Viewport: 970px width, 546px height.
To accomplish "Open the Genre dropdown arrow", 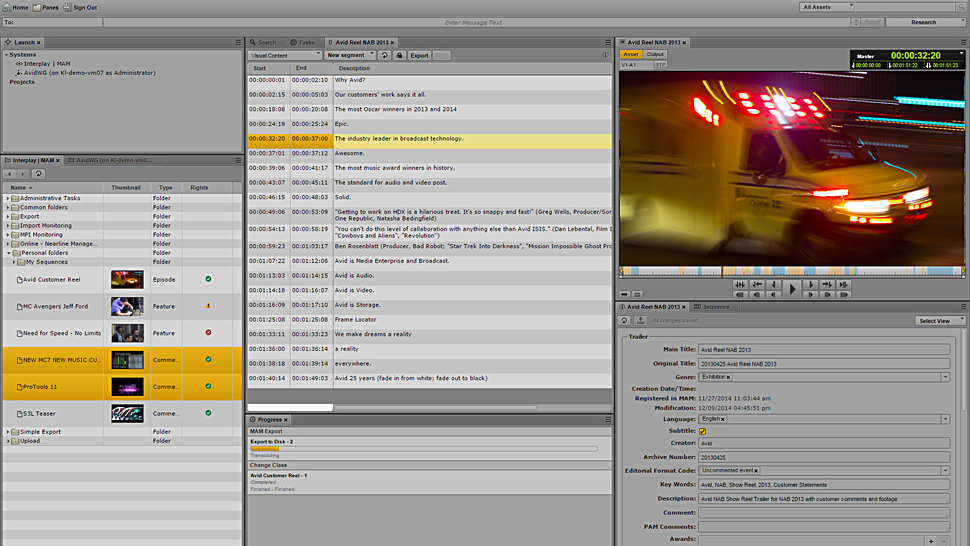I will tap(945, 377).
